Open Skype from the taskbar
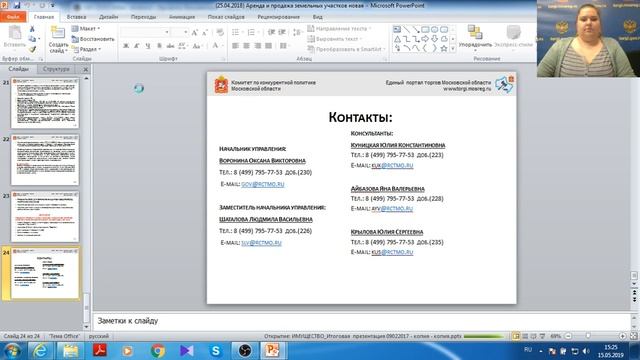The image size is (640, 360). (216, 351)
